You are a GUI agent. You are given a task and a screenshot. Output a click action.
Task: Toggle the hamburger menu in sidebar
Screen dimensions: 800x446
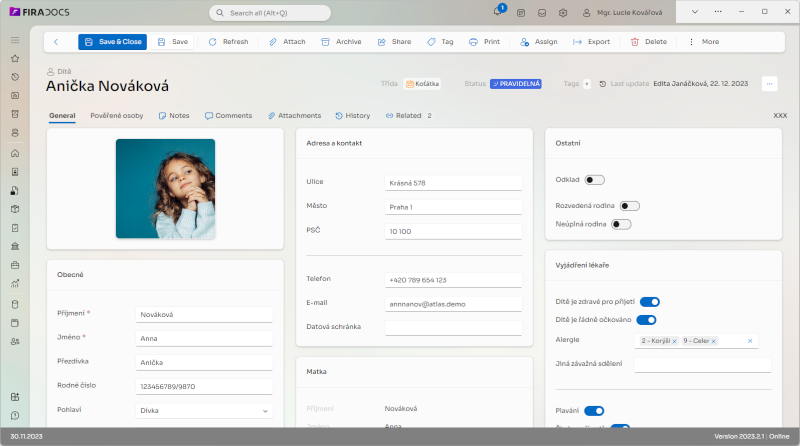tap(15, 40)
